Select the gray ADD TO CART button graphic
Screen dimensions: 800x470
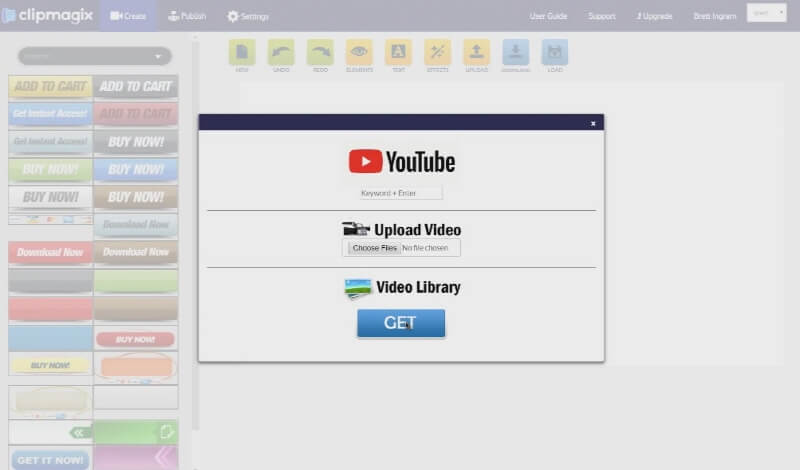pos(136,86)
